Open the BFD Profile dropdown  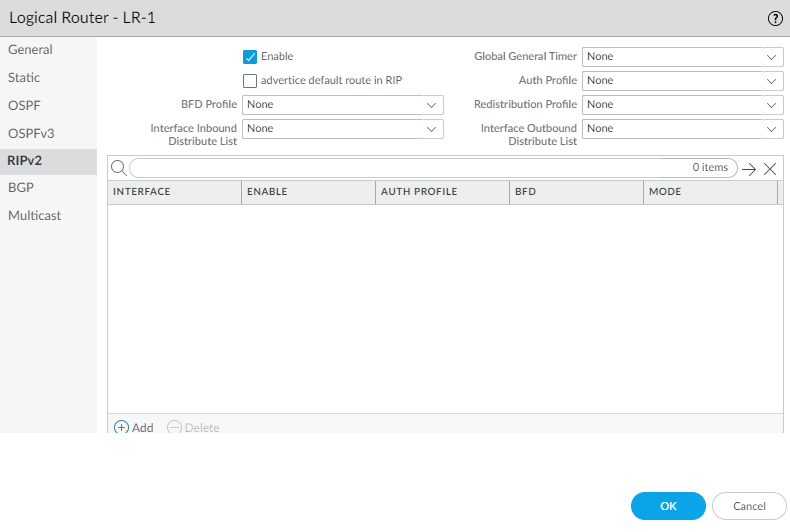[x=342, y=104]
